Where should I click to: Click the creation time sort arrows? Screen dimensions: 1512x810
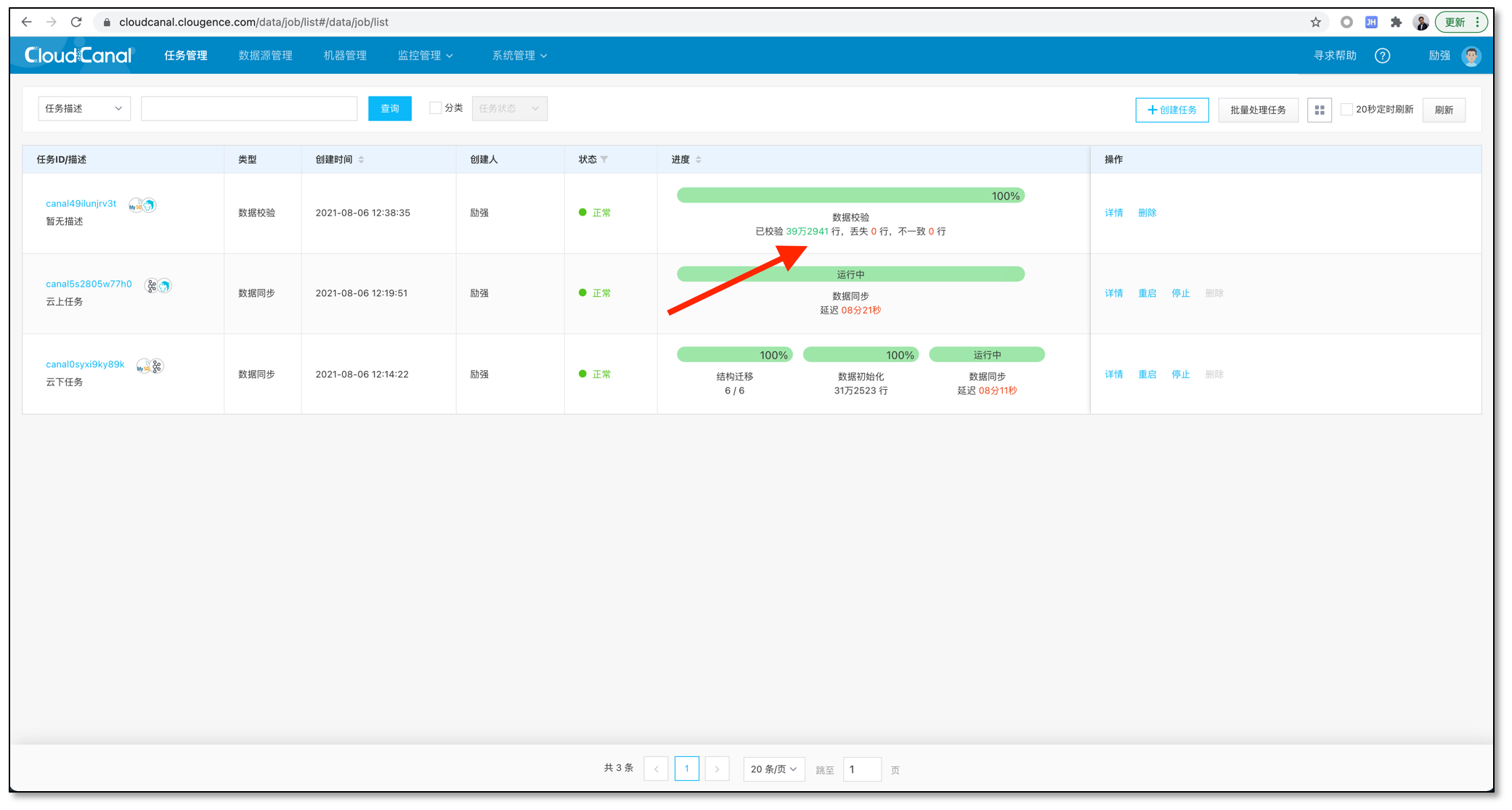(361, 160)
